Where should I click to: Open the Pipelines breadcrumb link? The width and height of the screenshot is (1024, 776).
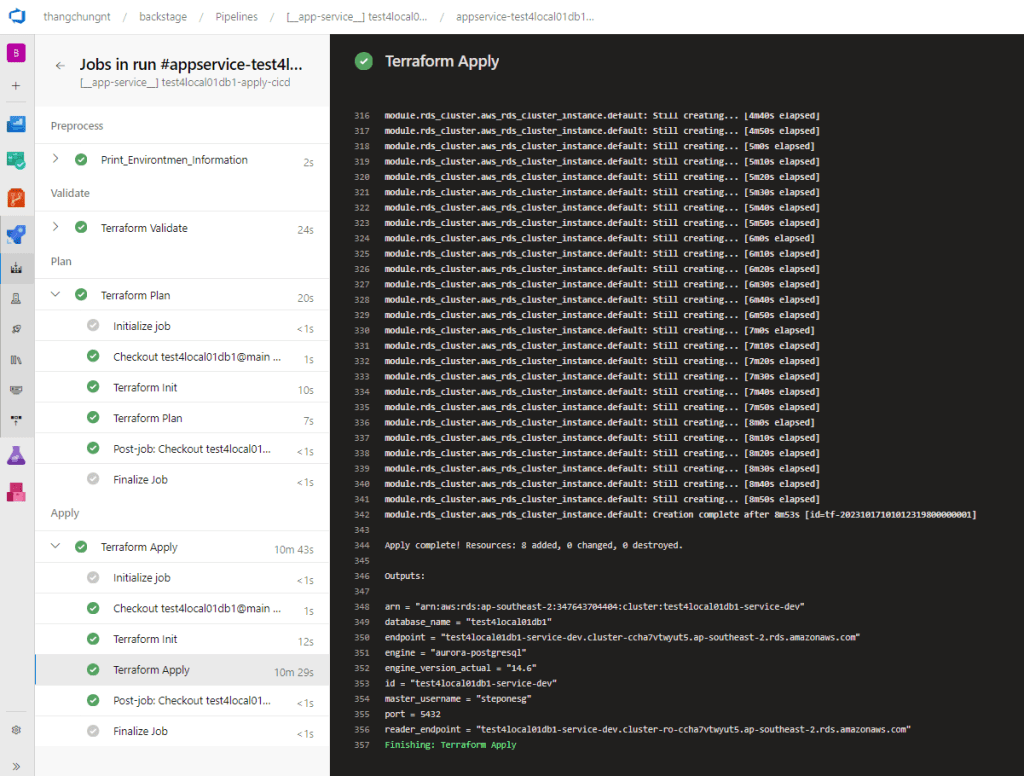coord(234,16)
